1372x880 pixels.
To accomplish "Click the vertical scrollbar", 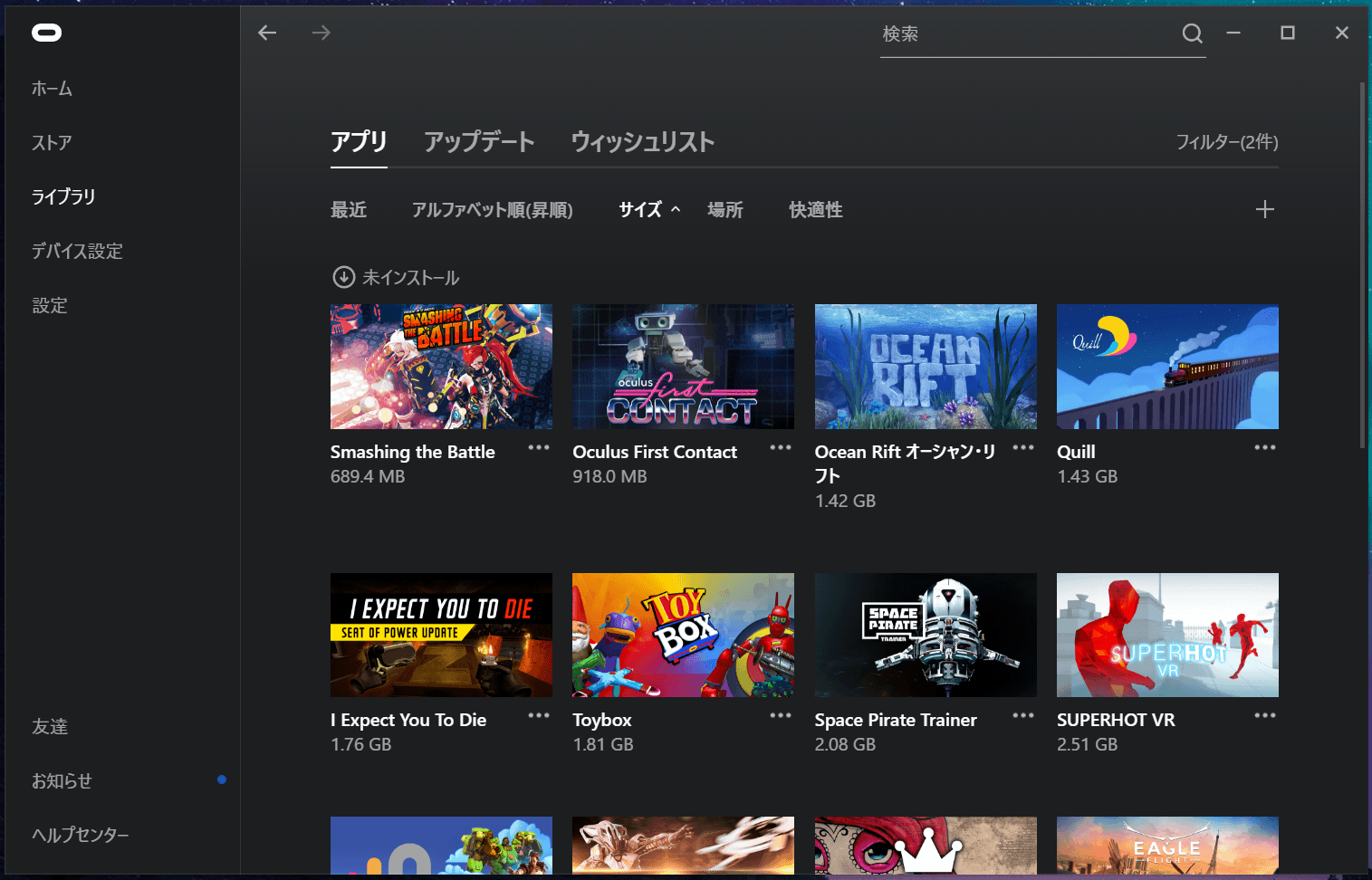I will point(1362,264).
